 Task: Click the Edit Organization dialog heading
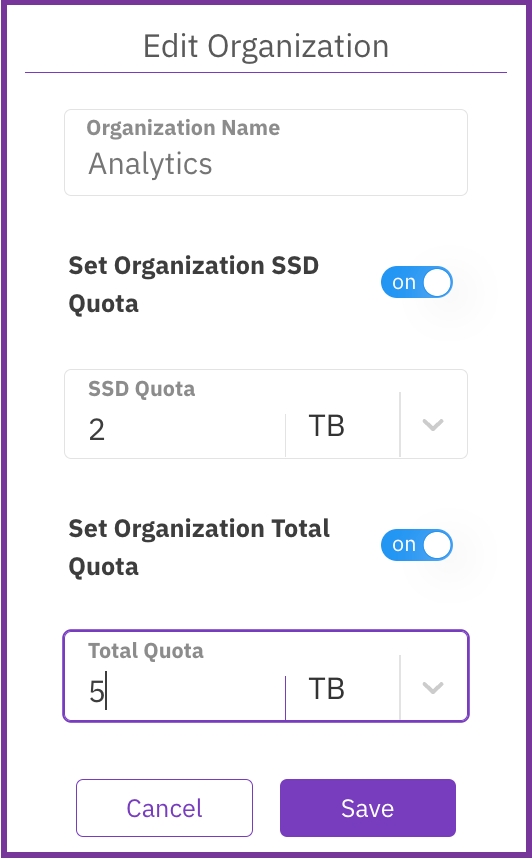pos(266,46)
